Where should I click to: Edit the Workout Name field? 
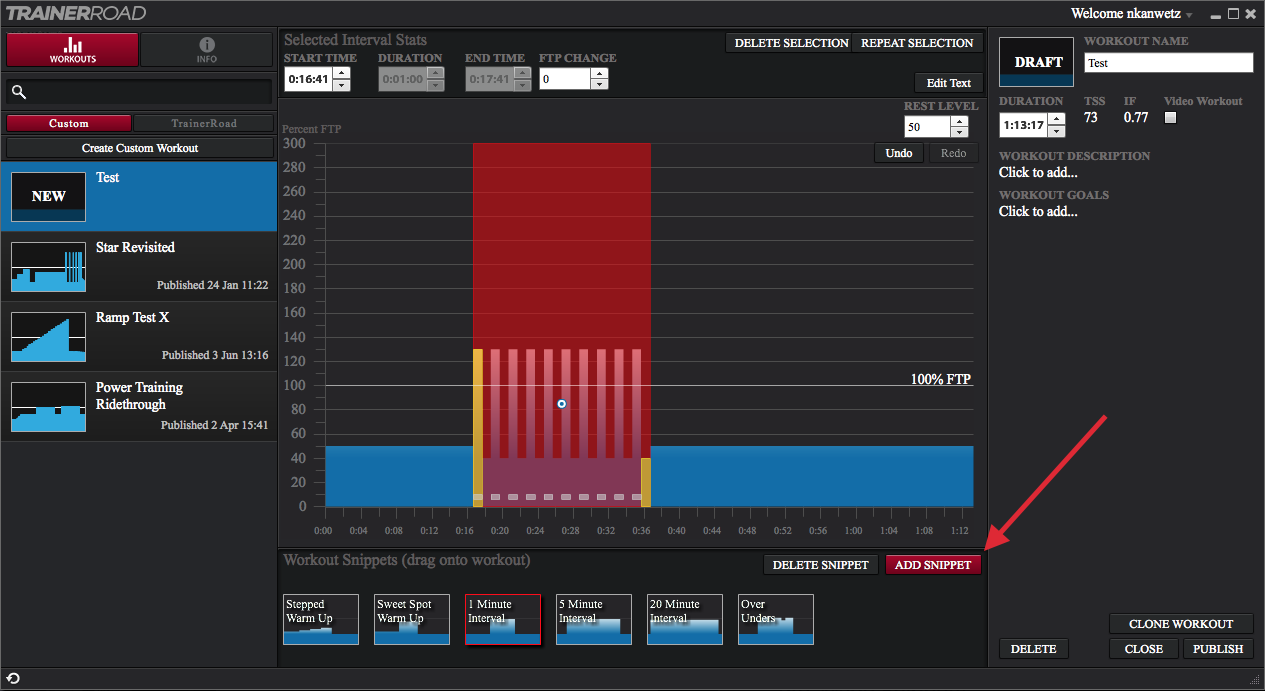[x=1169, y=63]
